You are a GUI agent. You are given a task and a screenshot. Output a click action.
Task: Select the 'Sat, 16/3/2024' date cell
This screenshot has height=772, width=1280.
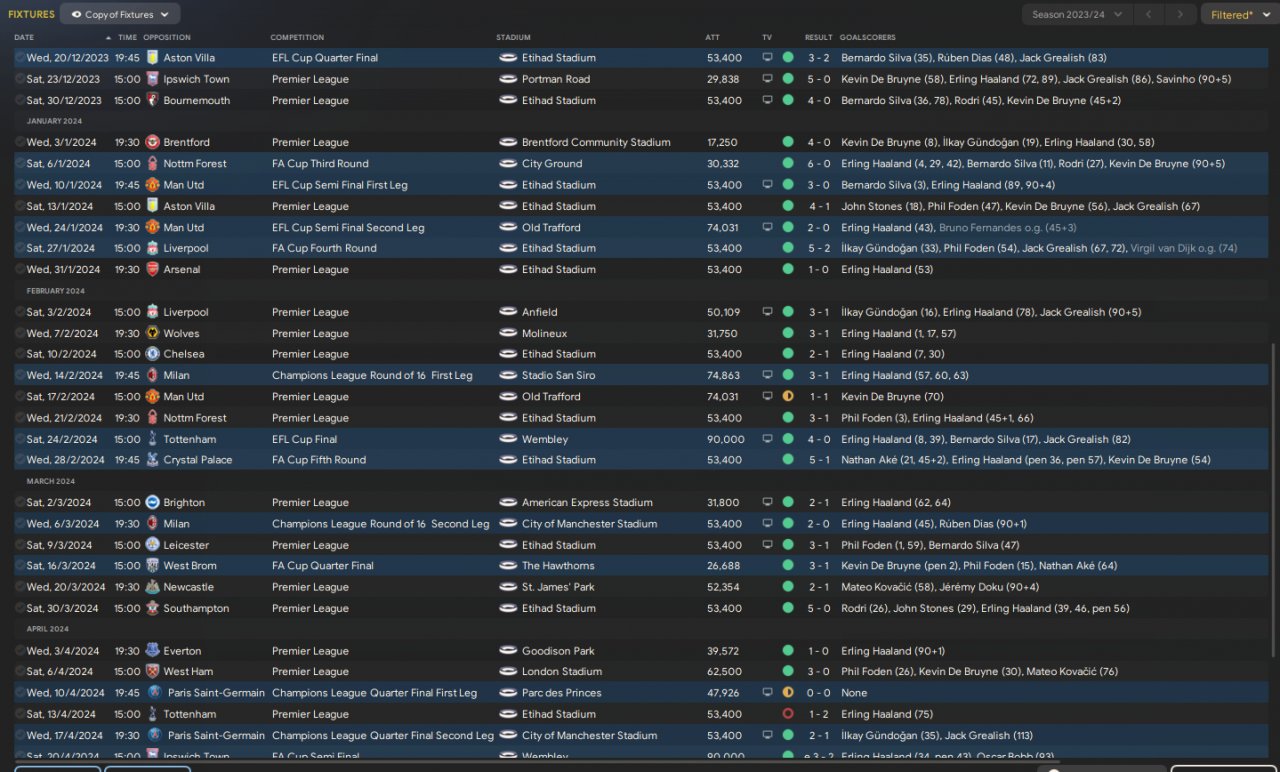62,566
